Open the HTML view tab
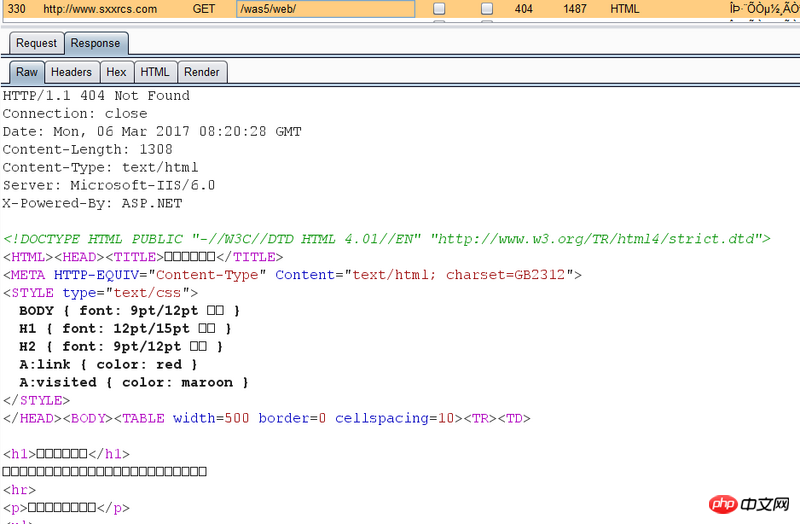This screenshot has width=800, height=524. pyautogui.click(x=155, y=72)
